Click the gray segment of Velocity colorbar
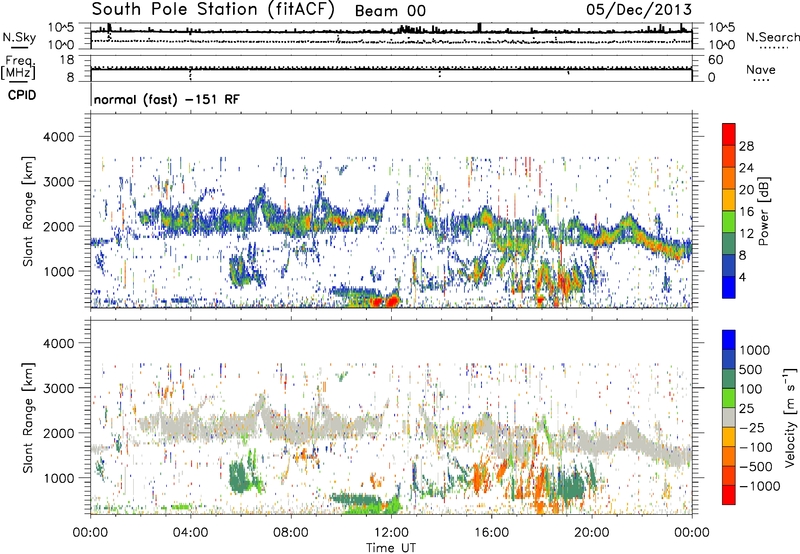This screenshot has height=554, width=800. coord(729,417)
